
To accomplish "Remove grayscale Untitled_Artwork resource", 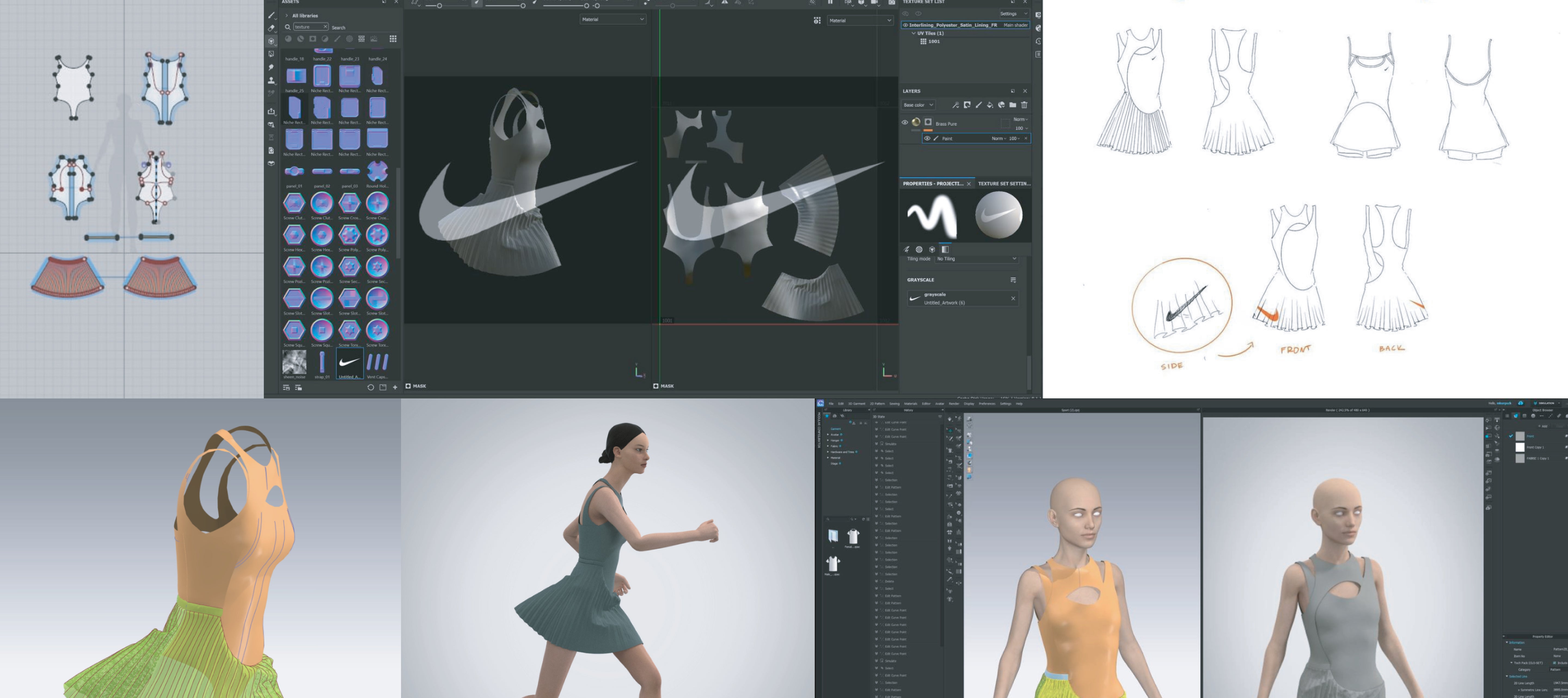I will 1013,298.
